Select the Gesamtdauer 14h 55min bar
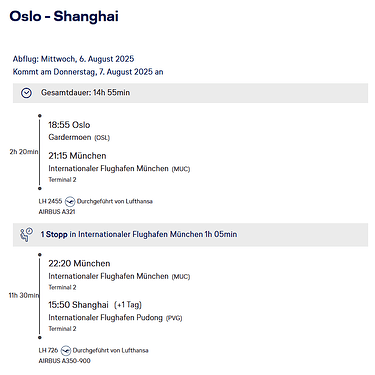 point(190,93)
